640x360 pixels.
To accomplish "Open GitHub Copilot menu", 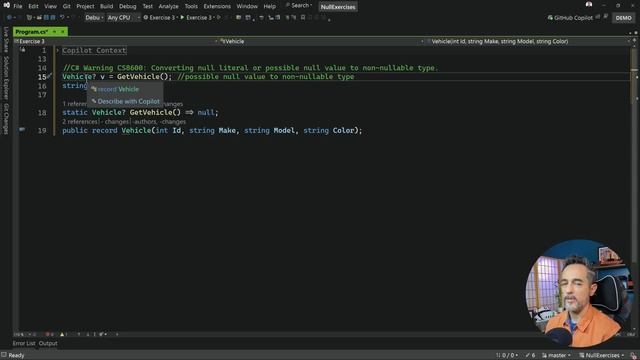I will click(570, 18).
